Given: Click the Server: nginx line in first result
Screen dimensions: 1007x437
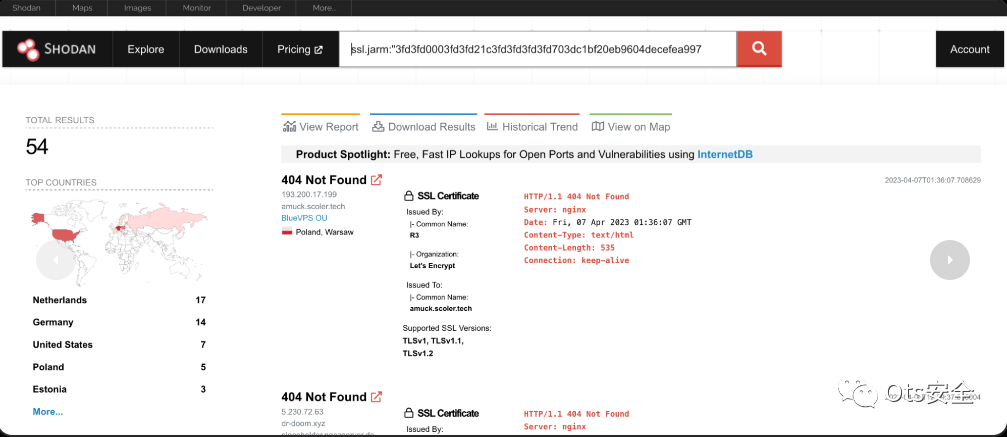Looking at the screenshot, I should point(555,210).
